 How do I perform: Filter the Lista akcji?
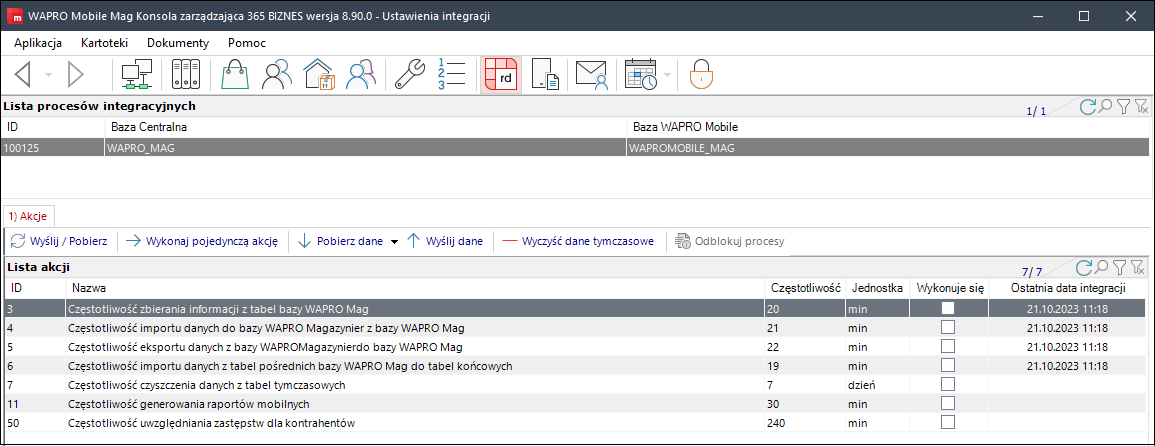click(x=1119, y=268)
